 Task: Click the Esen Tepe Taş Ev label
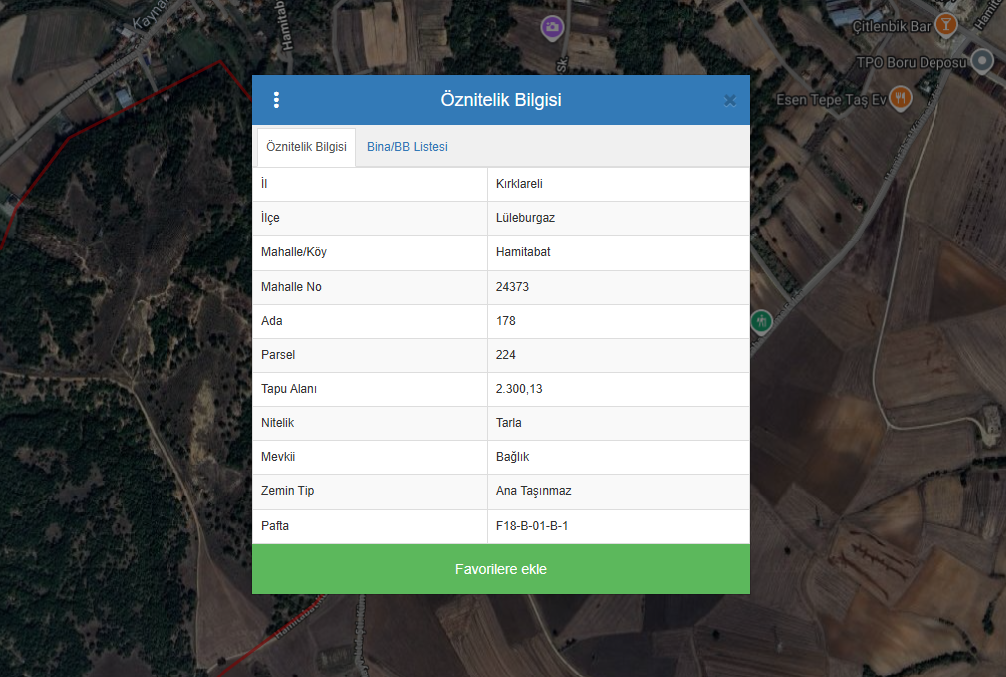pyautogui.click(x=831, y=100)
